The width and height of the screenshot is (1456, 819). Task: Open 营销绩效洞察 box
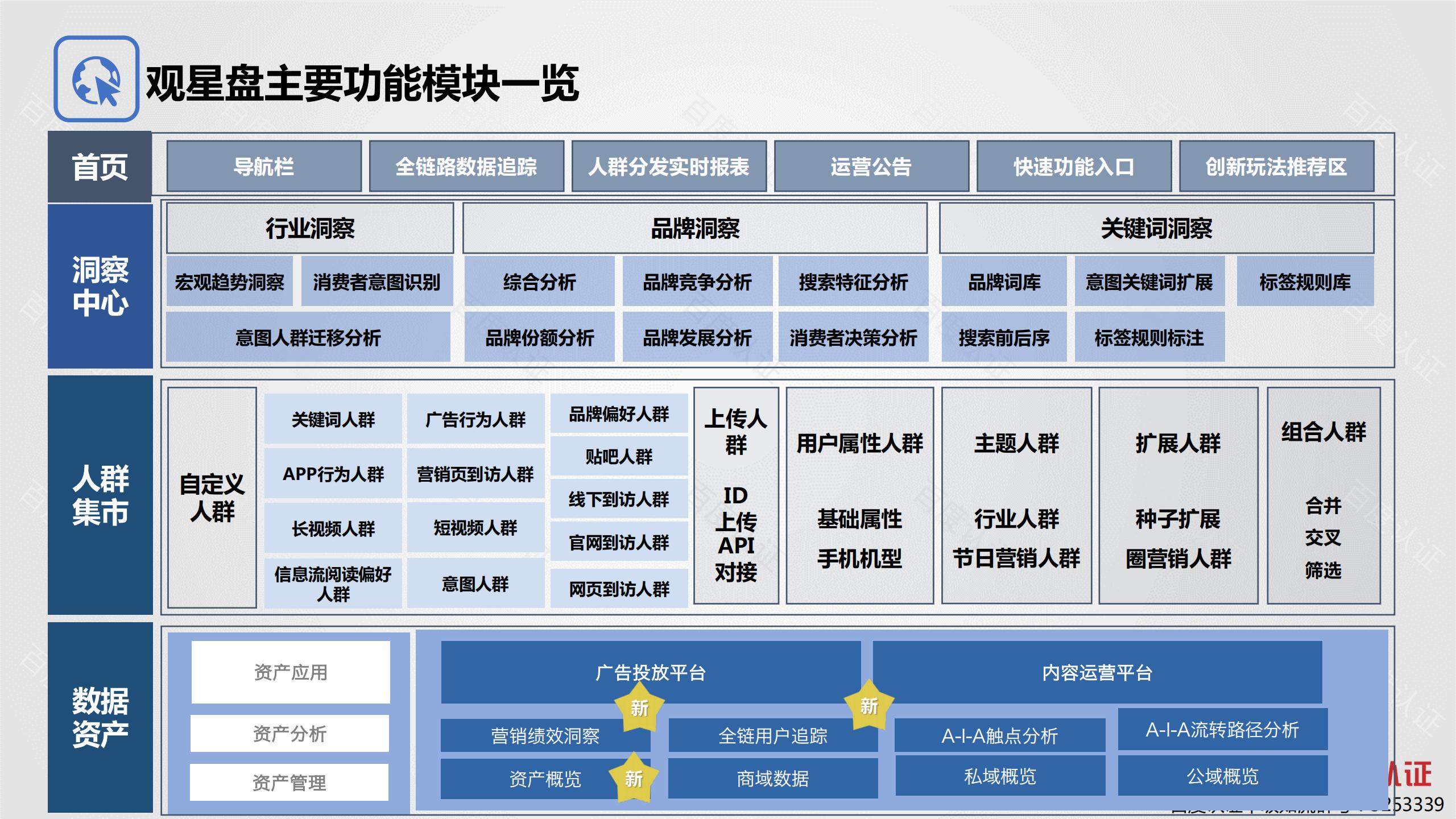pyautogui.click(x=545, y=735)
